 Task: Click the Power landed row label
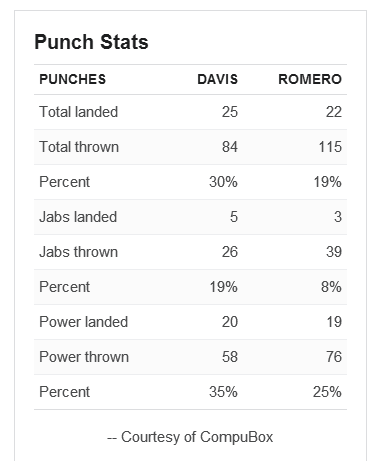pyautogui.click(x=84, y=322)
